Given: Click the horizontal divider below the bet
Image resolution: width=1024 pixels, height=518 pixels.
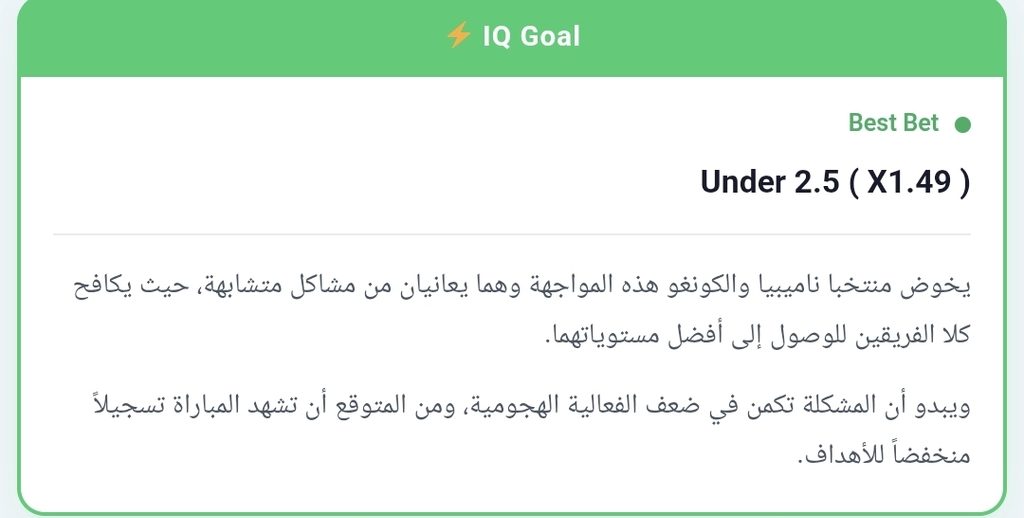Looking at the screenshot, I should point(511,234).
